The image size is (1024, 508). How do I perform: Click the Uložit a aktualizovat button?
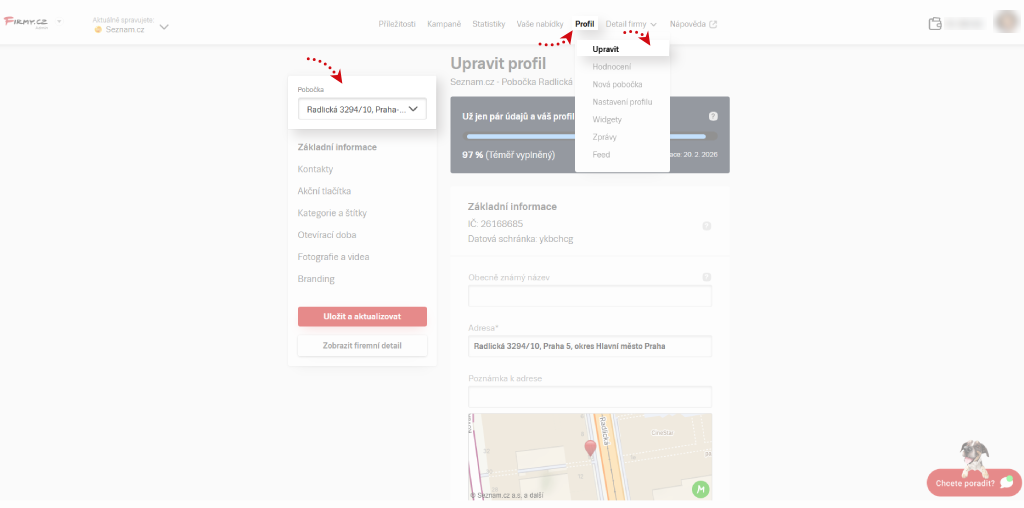click(x=362, y=316)
